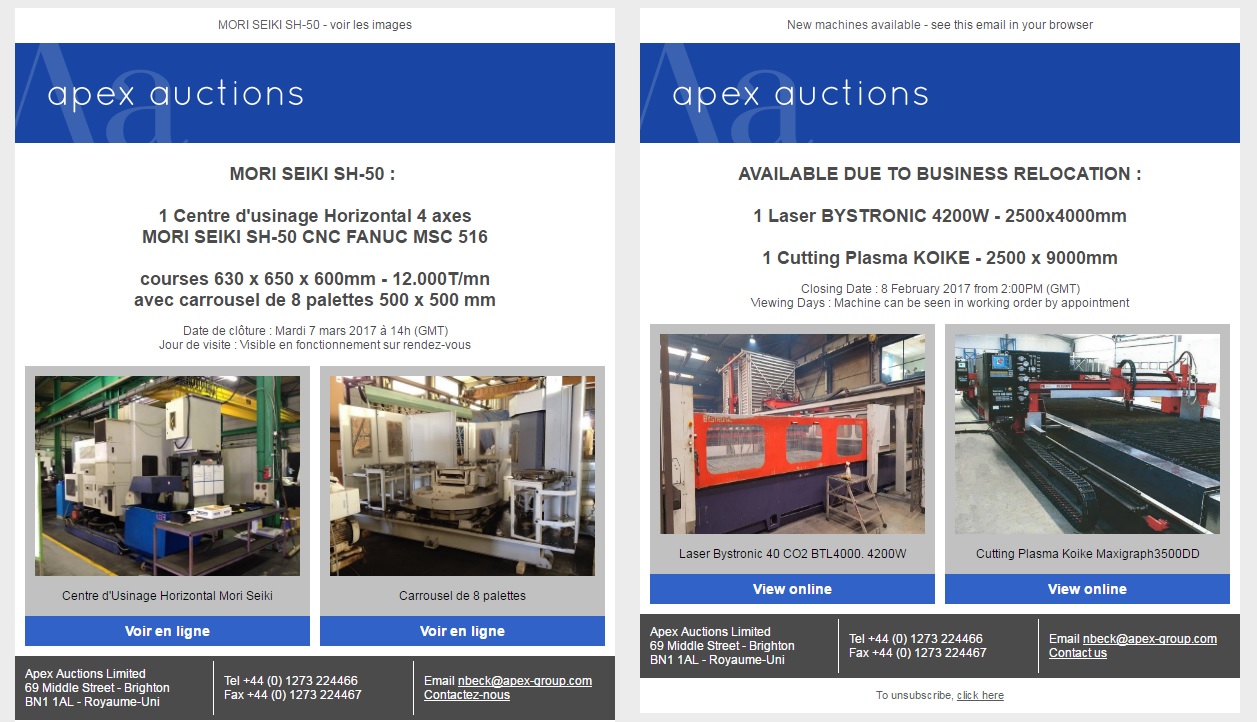Click the unsubscribe 'click here' link
The image size is (1257, 722).
tap(980, 695)
